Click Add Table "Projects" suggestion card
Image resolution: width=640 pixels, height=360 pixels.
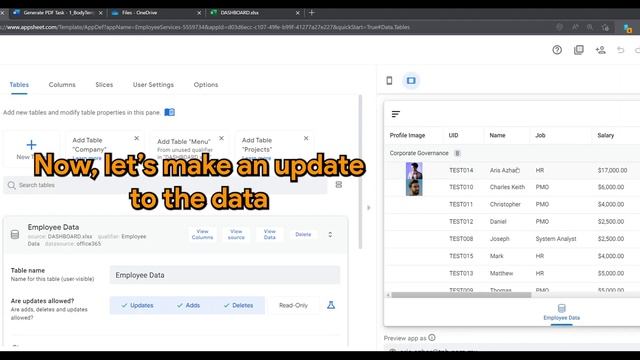click(x=274, y=149)
